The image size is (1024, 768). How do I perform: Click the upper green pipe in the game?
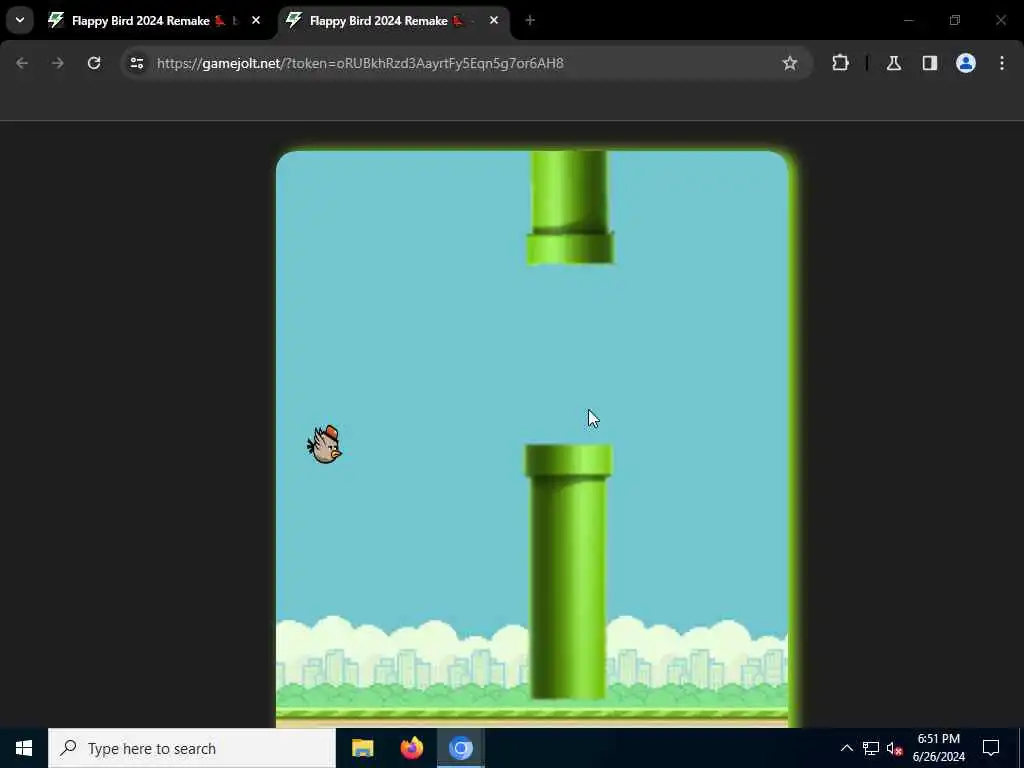[x=569, y=208]
